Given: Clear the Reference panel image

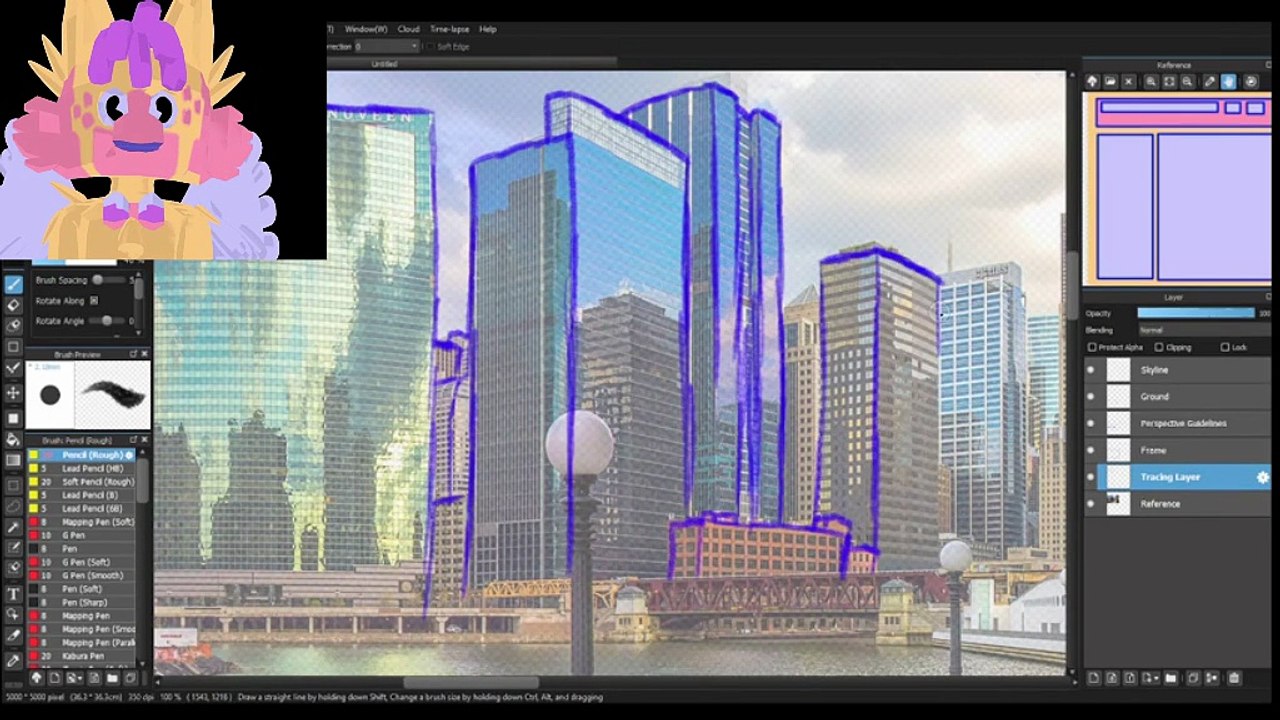Looking at the screenshot, I should click(x=1129, y=81).
